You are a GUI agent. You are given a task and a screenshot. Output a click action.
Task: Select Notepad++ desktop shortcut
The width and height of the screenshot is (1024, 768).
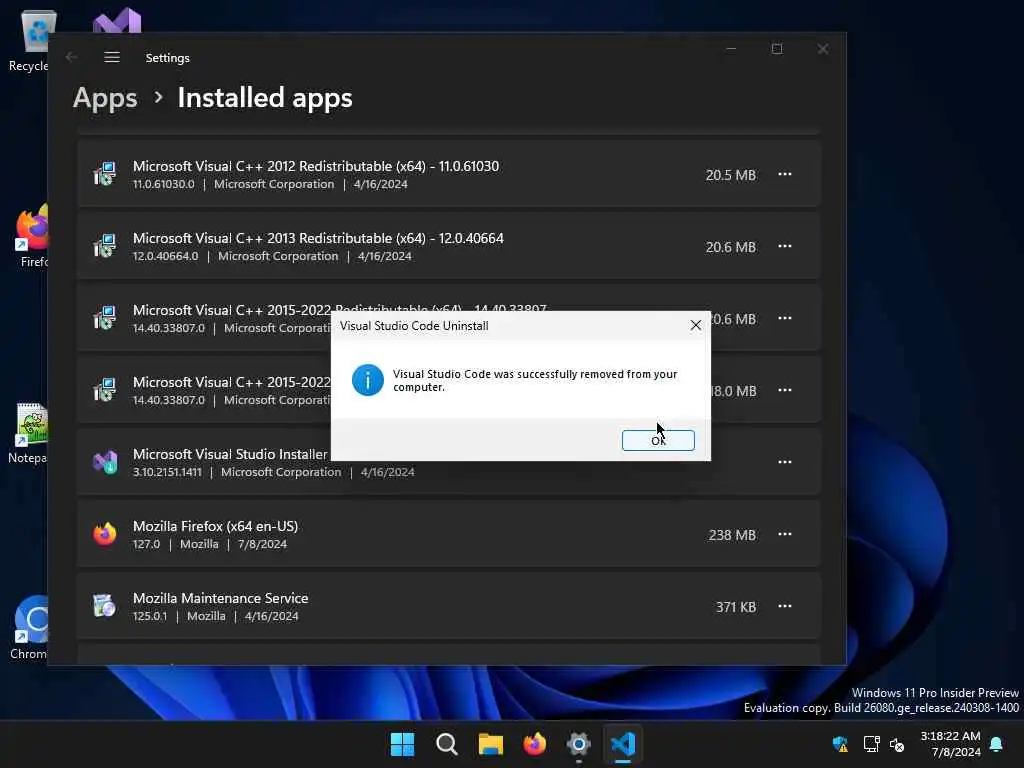coord(28,433)
